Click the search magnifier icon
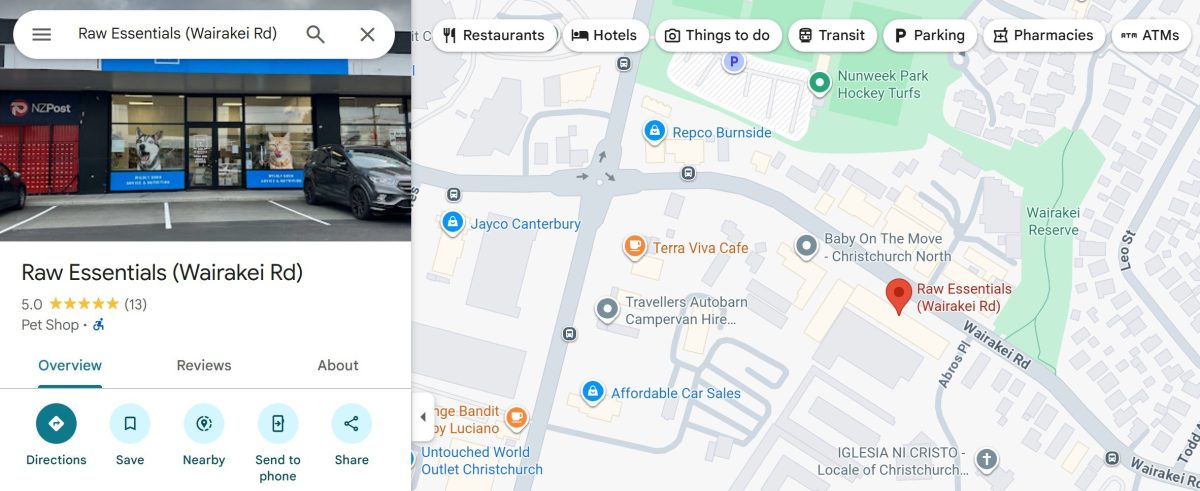This screenshot has width=1200, height=491. click(x=315, y=34)
